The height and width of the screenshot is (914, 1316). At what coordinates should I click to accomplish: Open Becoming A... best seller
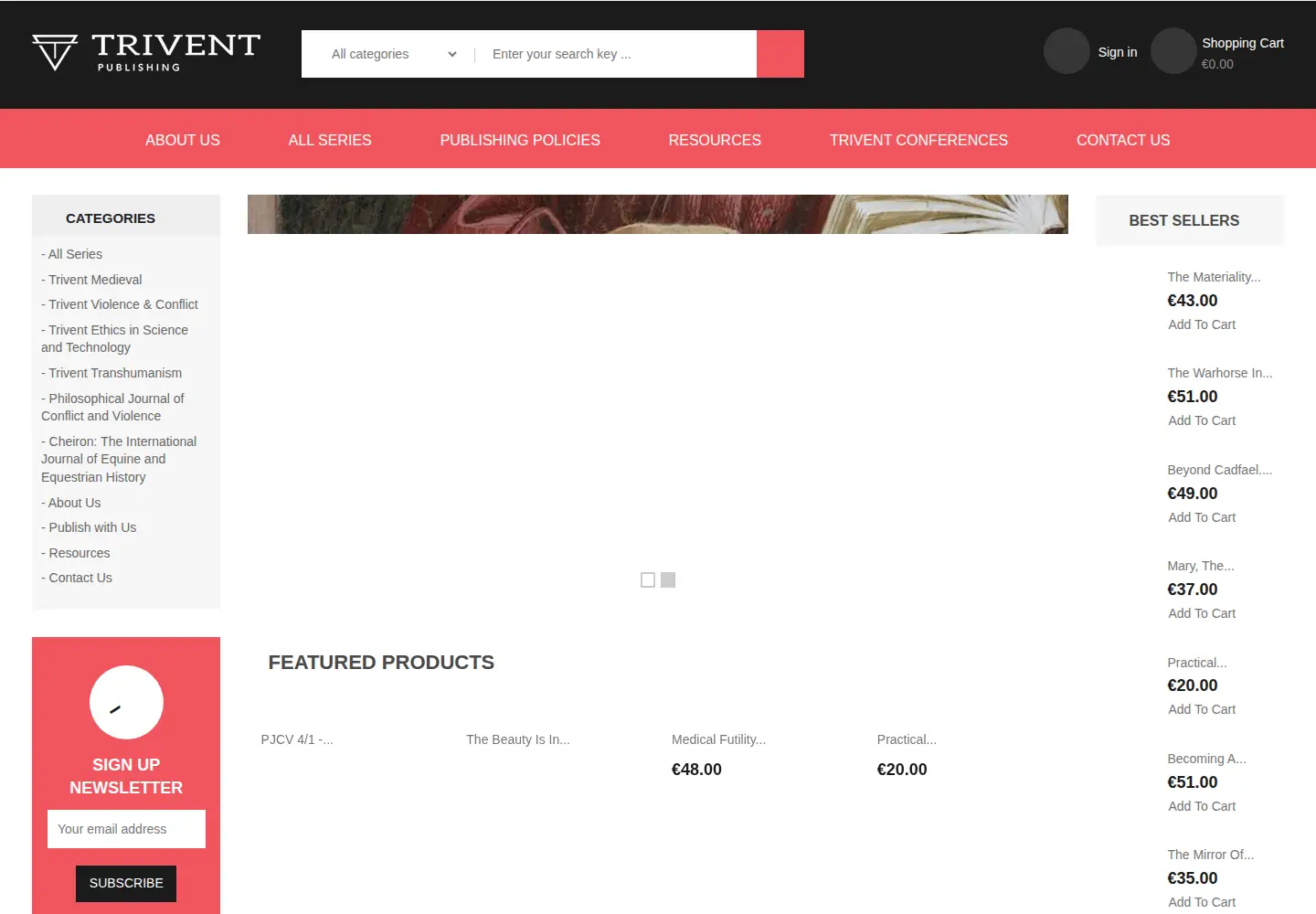(x=1206, y=759)
